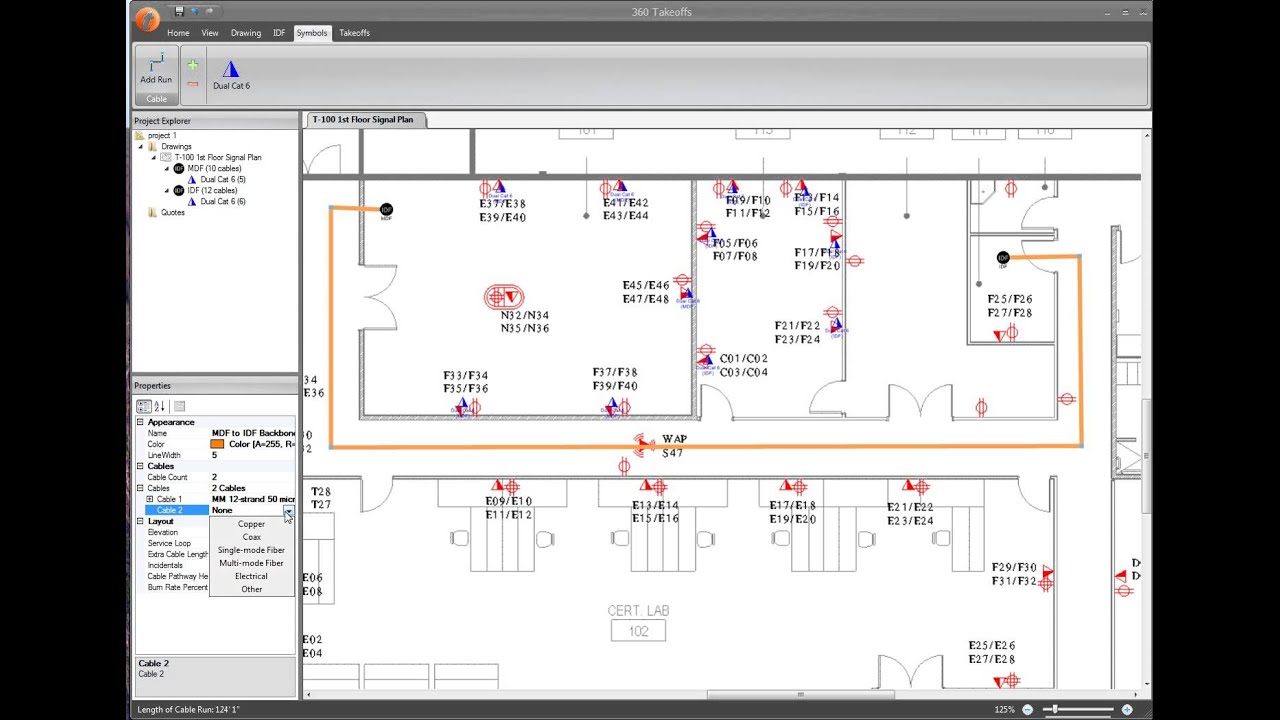Click the Undo arrow in quick access toolbar
Viewport: 1280px width, 720px height.
coord(194,11)
